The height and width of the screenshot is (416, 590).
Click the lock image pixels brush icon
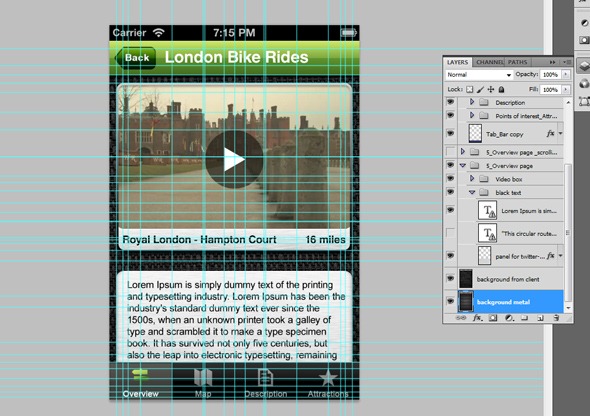480,90
